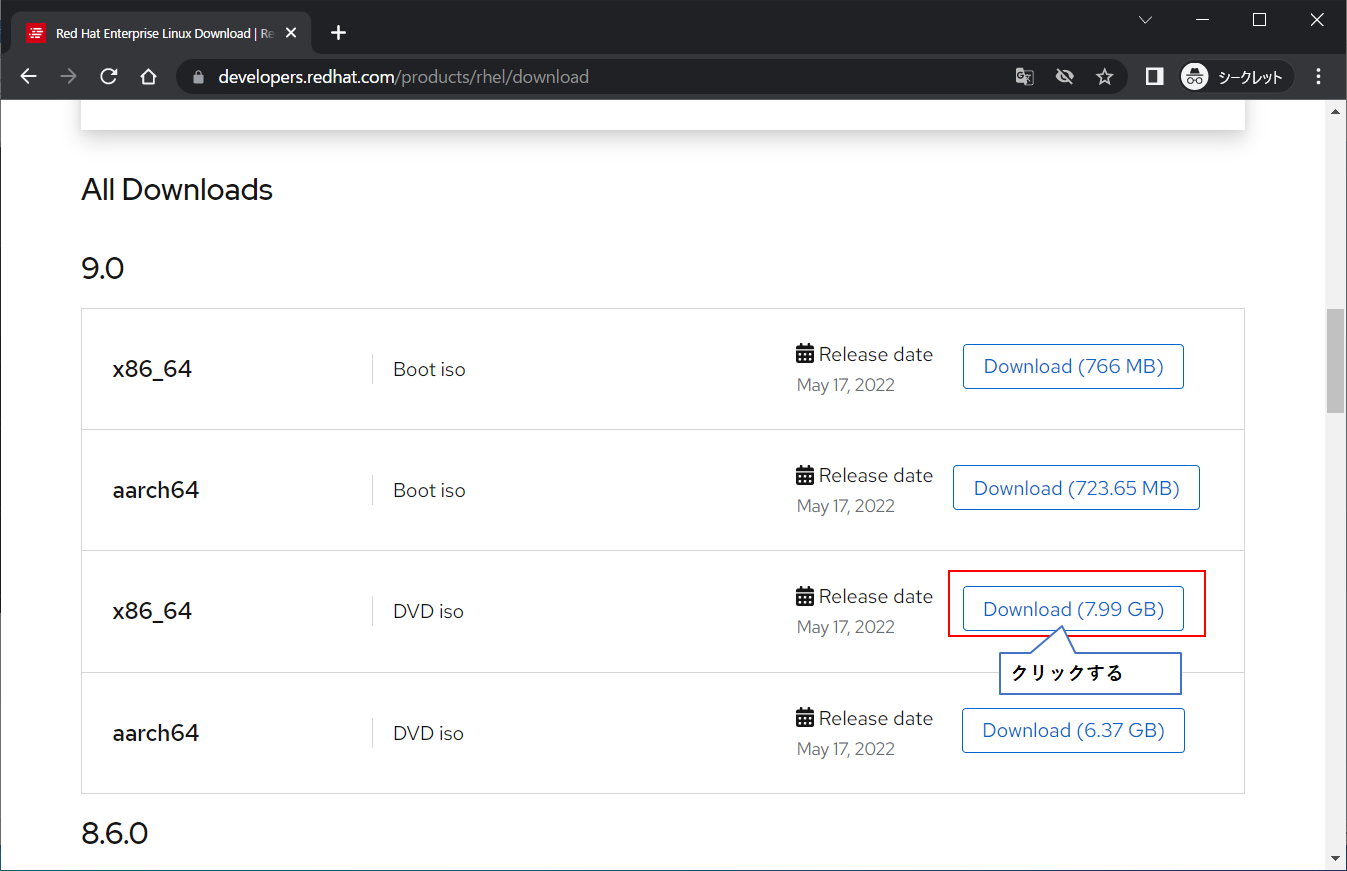Click the vertical scrollbar thumb
This screenshot has width=1347, height=871.
1335,360
